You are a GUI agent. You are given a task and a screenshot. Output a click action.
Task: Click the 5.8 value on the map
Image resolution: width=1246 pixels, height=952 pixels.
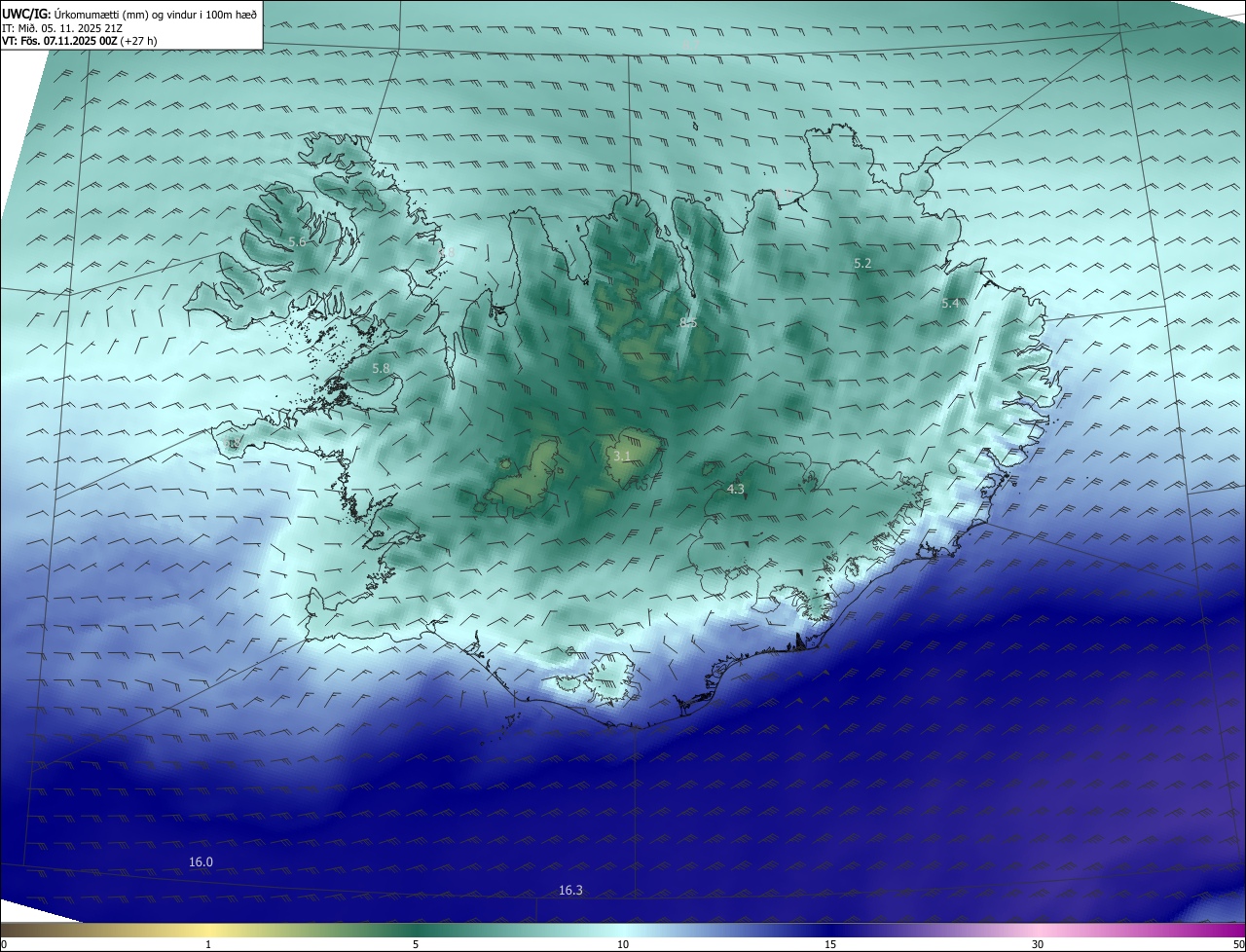[381, 369]
